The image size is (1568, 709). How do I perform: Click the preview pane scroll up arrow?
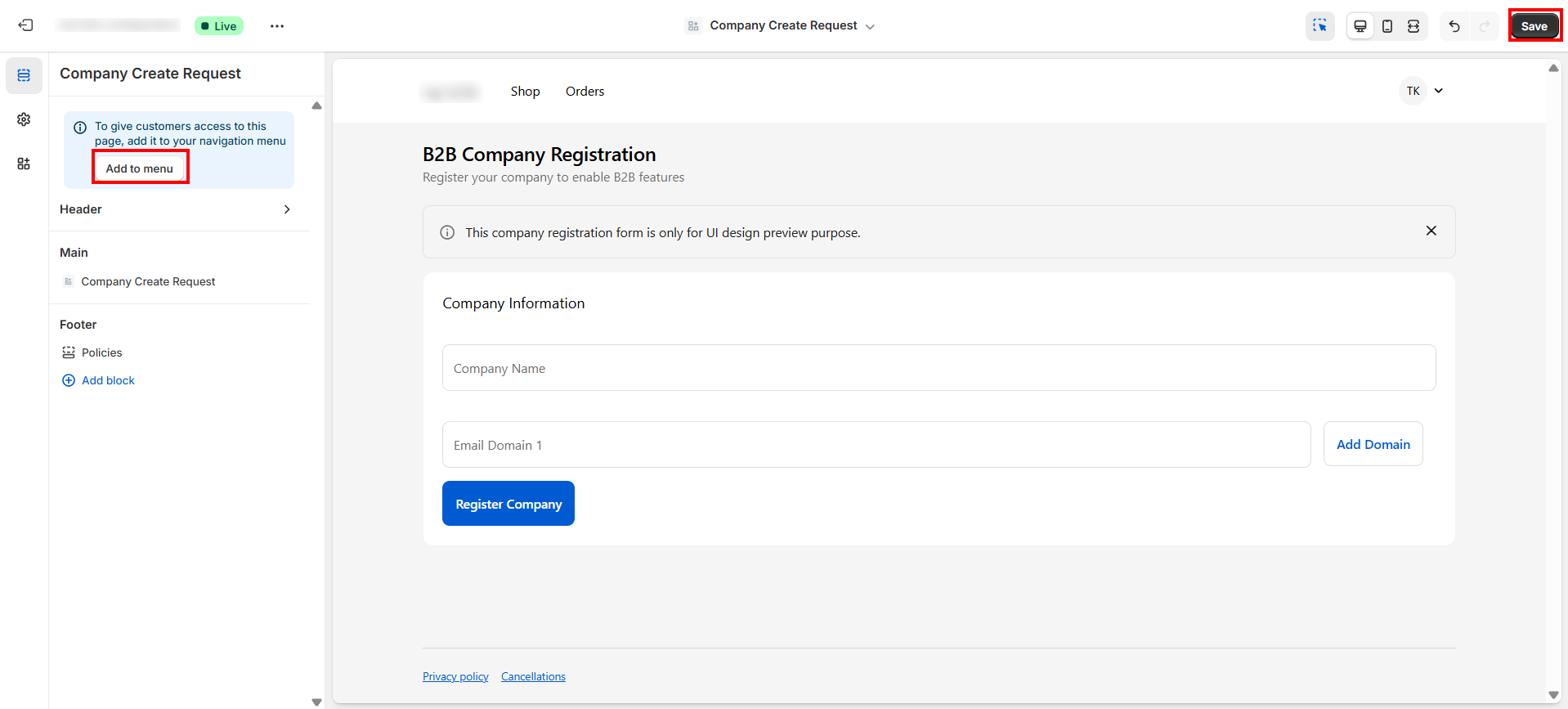tap(1553, 68)
